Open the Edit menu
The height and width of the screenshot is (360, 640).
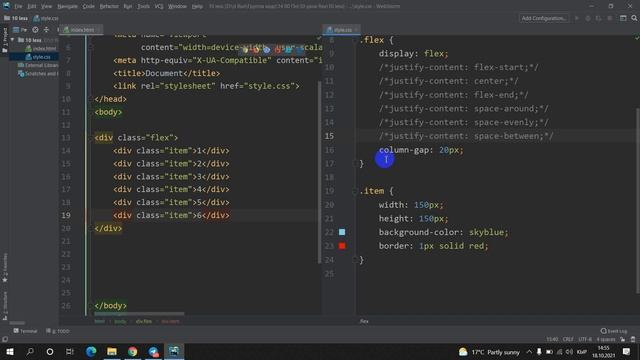(31, 6)
